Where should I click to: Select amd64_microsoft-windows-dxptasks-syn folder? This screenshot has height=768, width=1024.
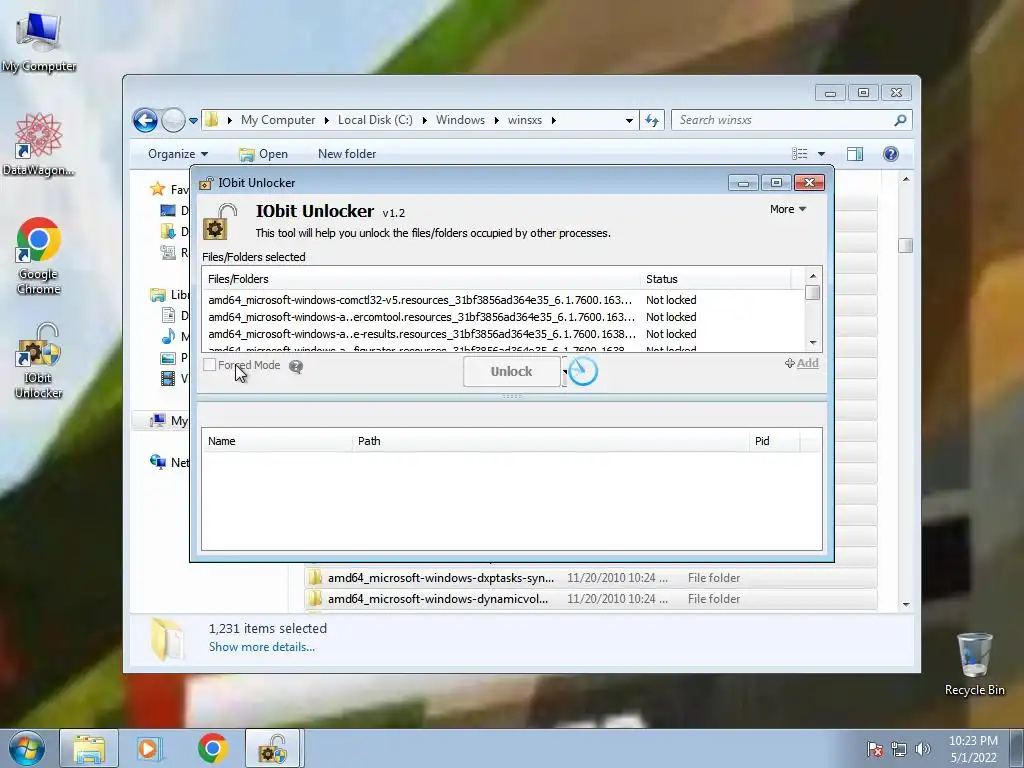[591, 578]
